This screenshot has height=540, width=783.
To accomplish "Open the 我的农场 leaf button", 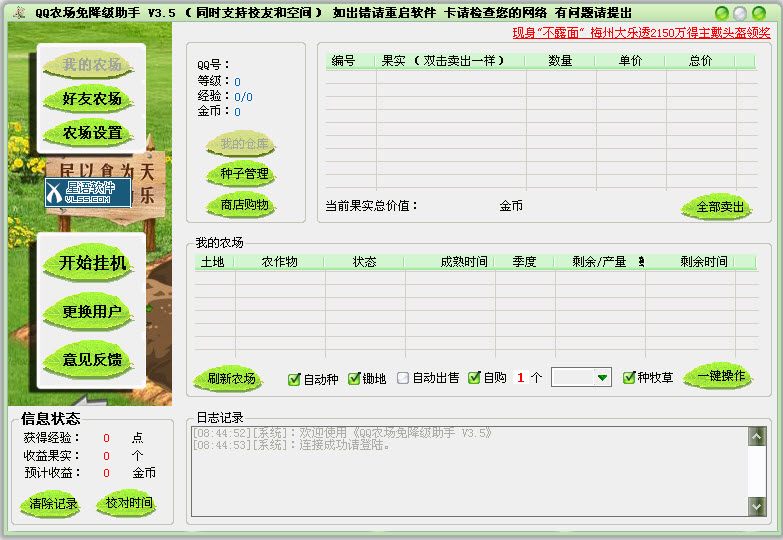I will point(90,65).
